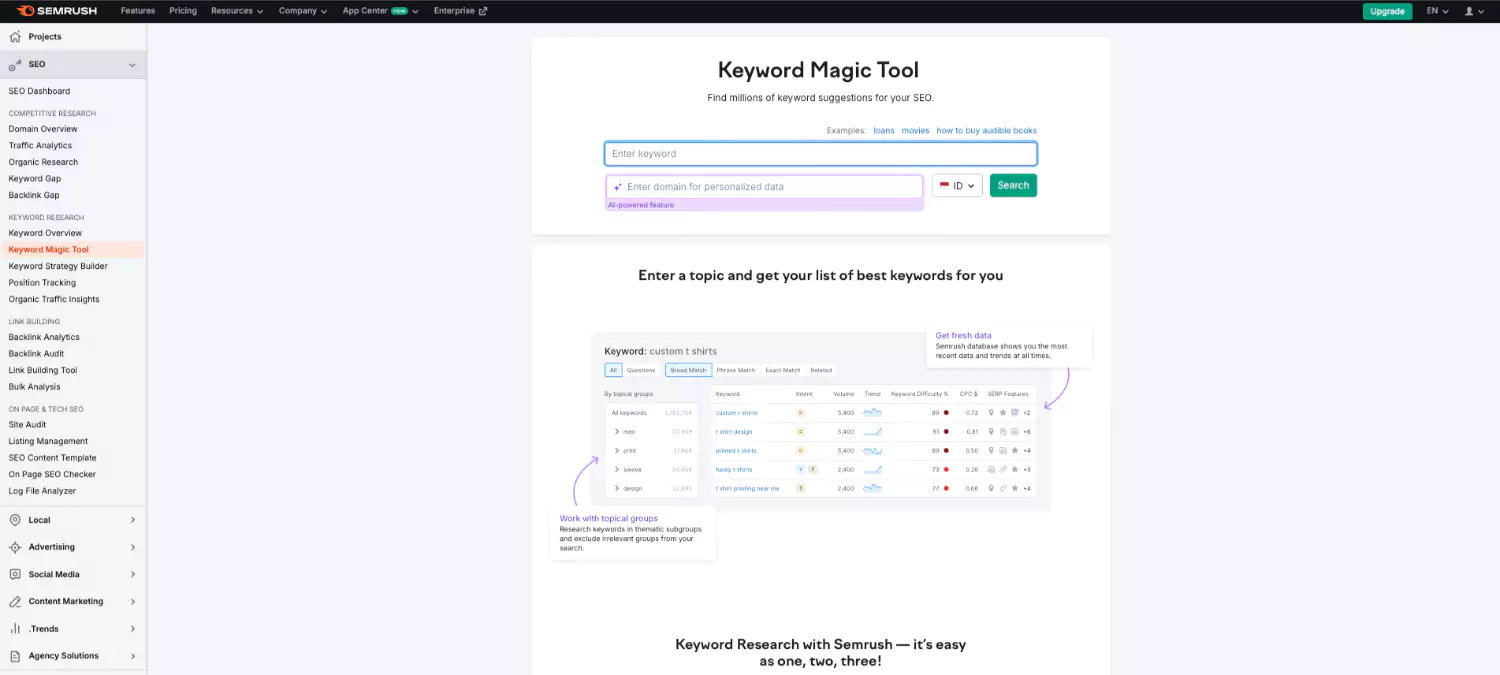Screen dimensions: 1500x675
Task: Open .Trends via its chart icon
Action: (16, 628)
